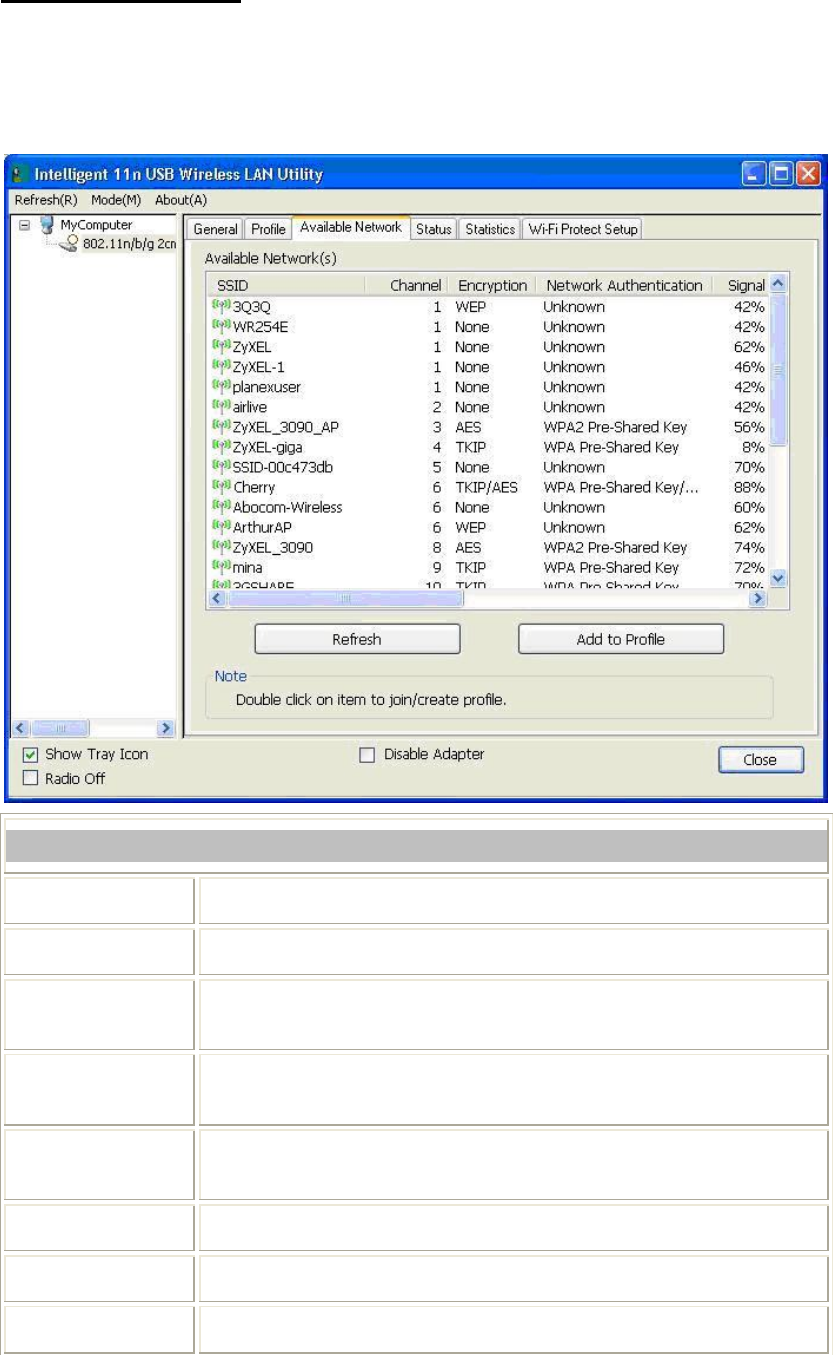Click the wireless icon beside airlive

tap(221, 407)
